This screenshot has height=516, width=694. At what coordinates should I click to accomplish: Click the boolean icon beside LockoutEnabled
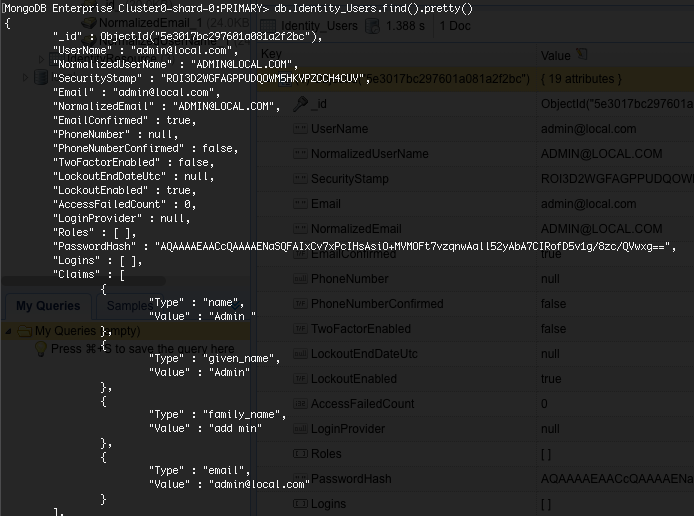(x=300, y=379)
